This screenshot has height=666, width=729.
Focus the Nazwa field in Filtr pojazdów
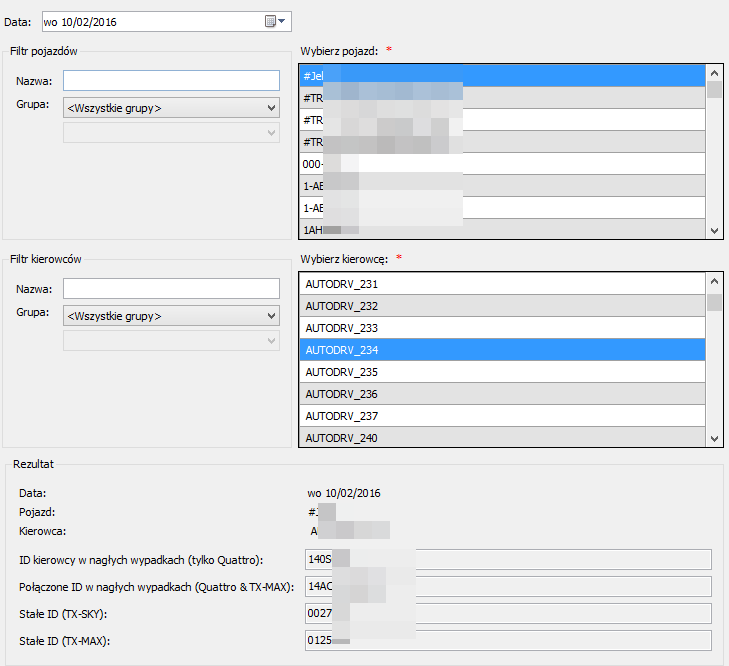click(x=171, y=80)
